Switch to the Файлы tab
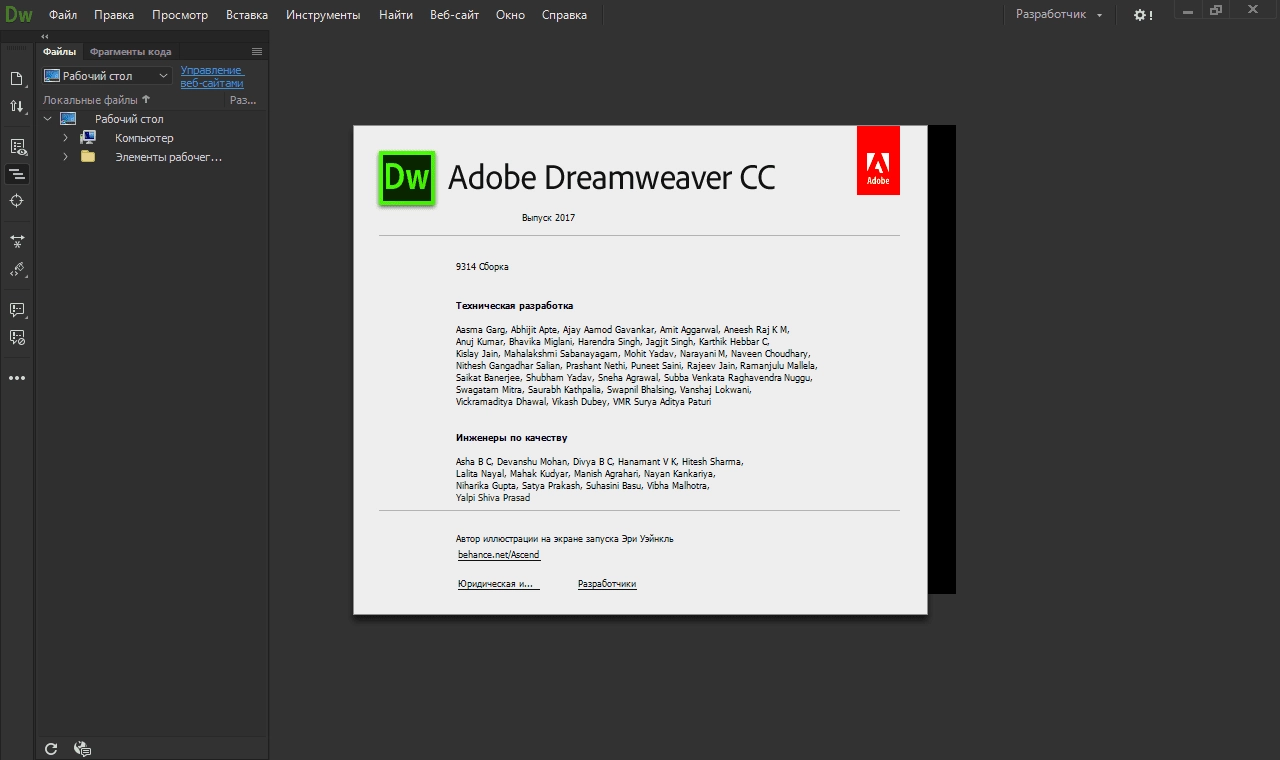1280x760 pixels. tap(59, 51)
